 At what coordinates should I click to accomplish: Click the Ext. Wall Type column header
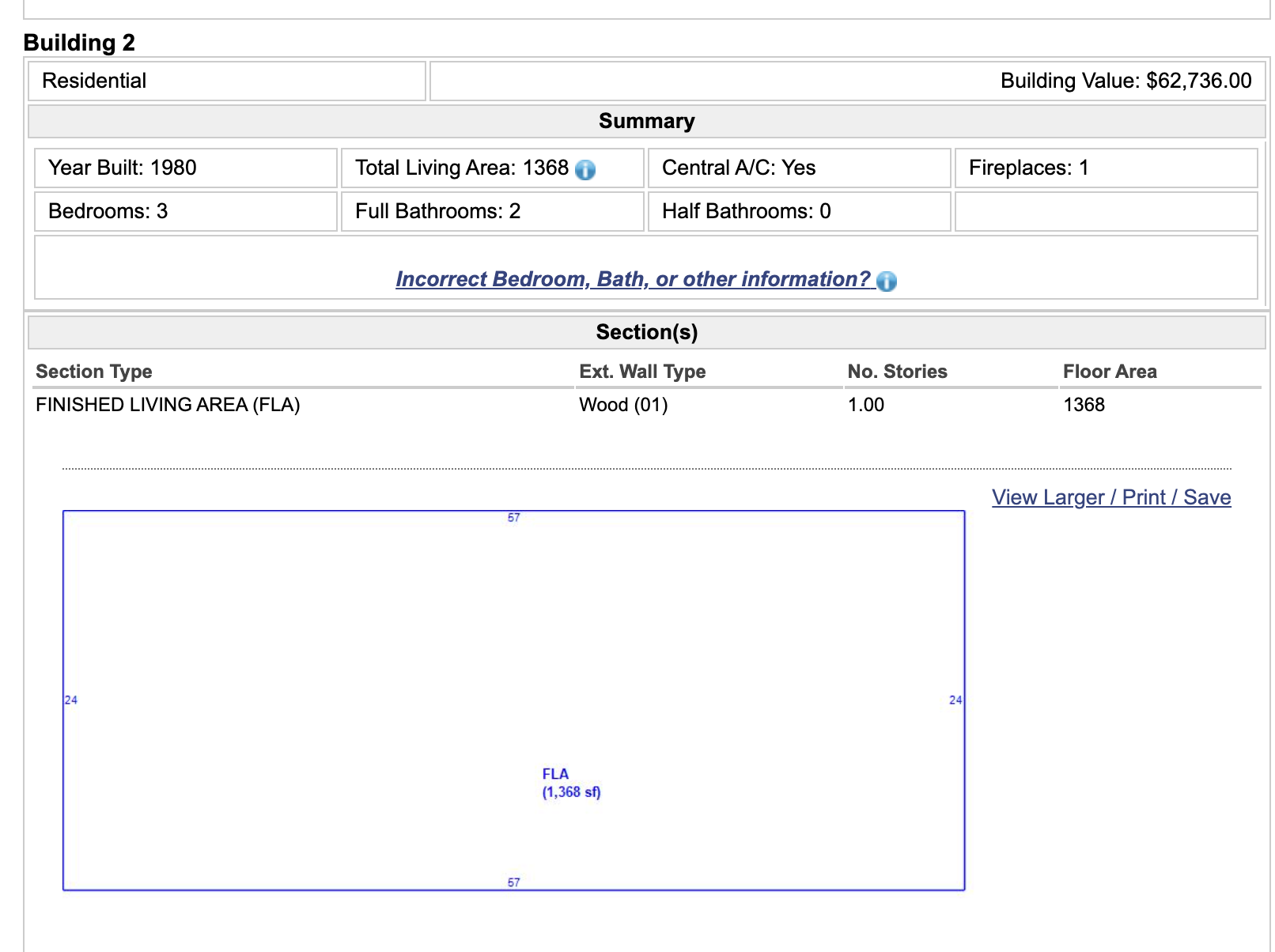click(641, 372)
